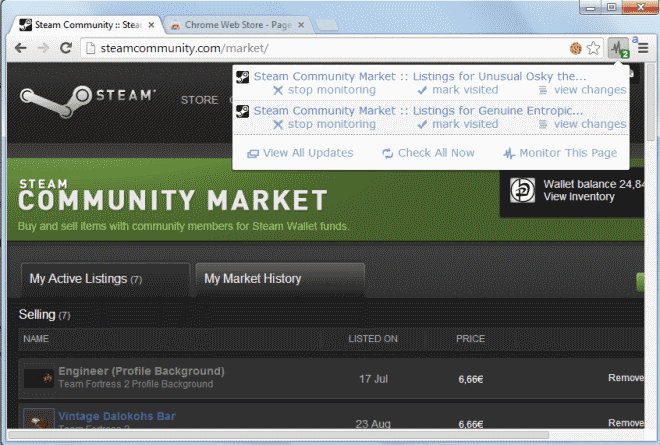Click Vintage Dalokohs Bar thumbnail
Screen dimensions: 660x445
(x=39, y=418)
